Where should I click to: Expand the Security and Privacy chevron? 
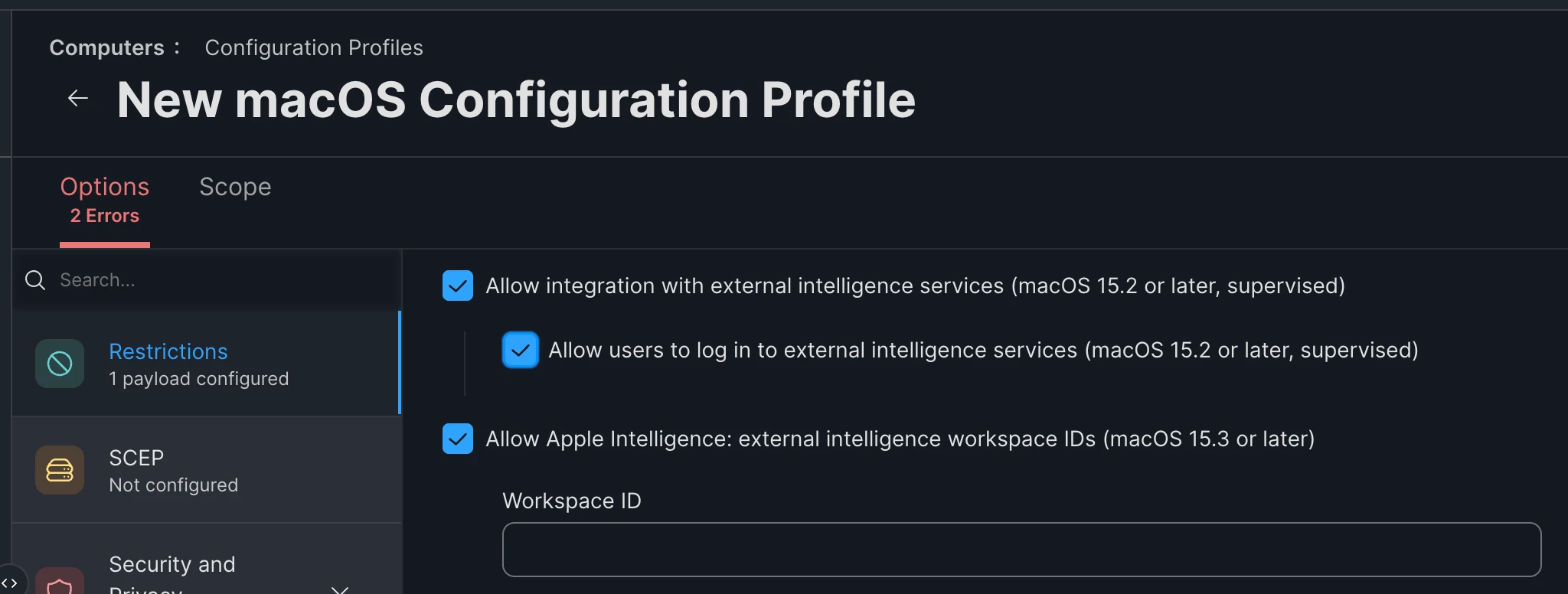pos(340,589)
